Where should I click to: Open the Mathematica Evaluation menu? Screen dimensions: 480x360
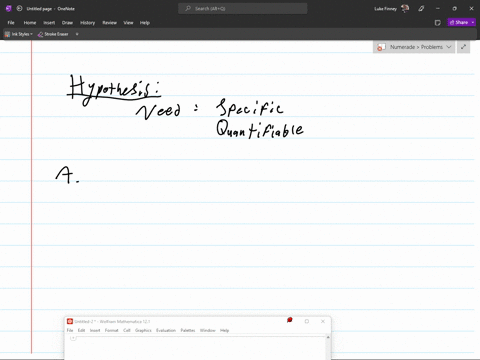coord(166,330)
